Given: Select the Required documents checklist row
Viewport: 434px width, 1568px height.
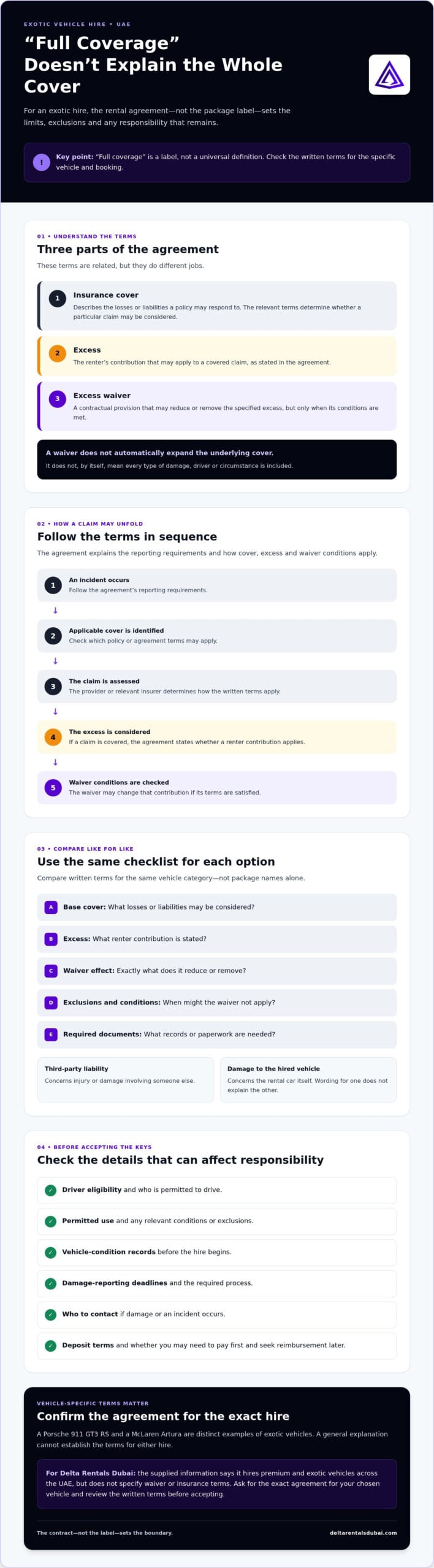Looking at the screenshot, I should 217,1035.
